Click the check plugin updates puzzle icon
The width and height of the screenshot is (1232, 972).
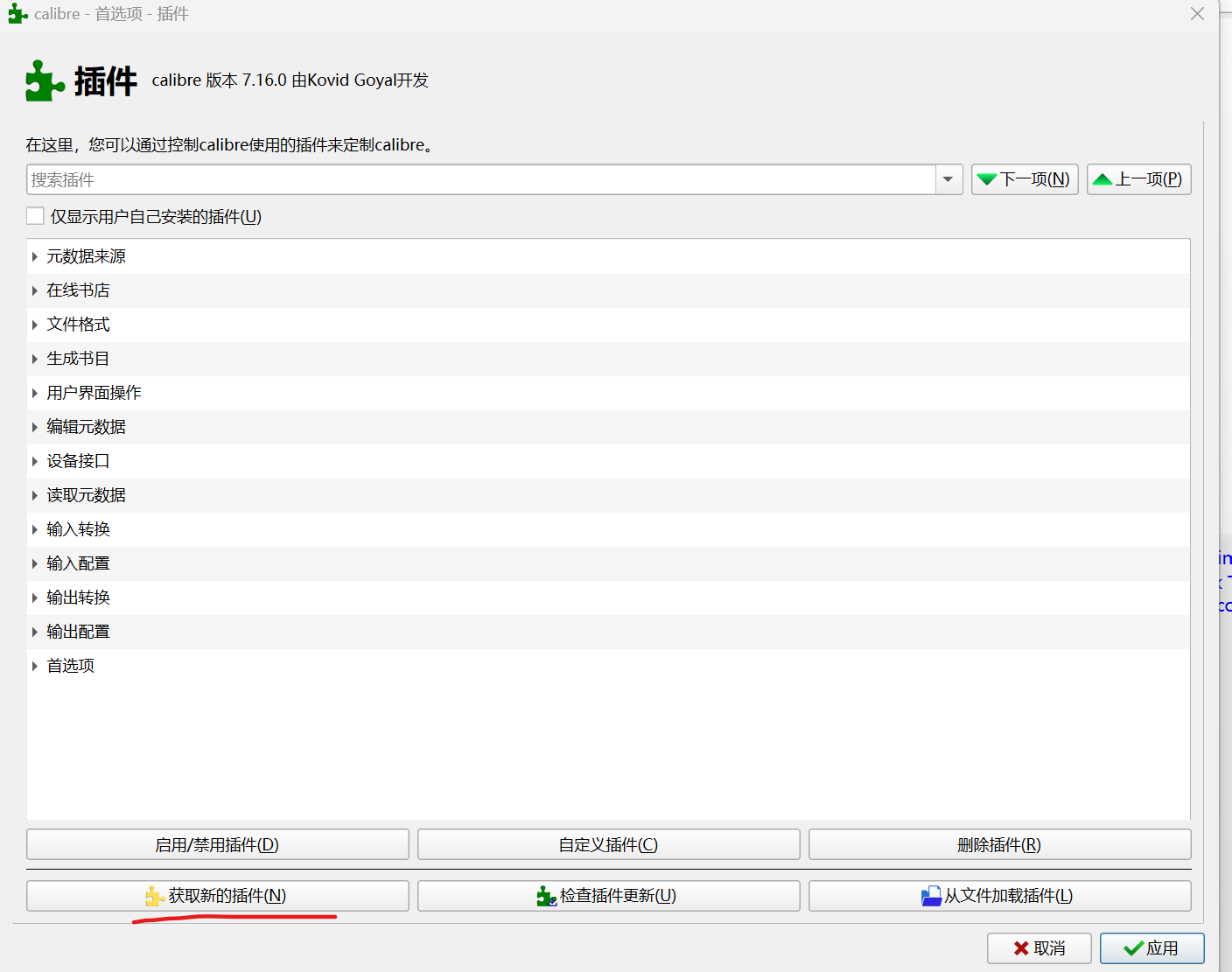546,896
